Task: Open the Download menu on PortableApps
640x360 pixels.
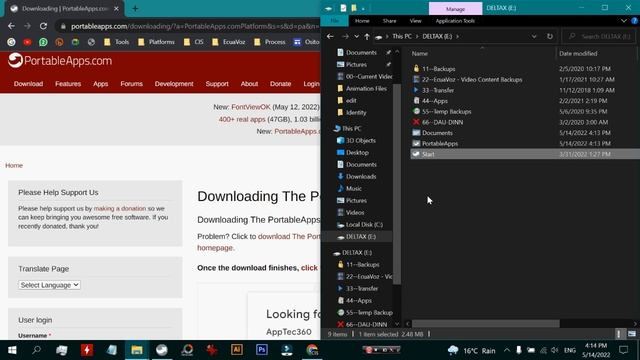Action: click(x=28, y=84)
